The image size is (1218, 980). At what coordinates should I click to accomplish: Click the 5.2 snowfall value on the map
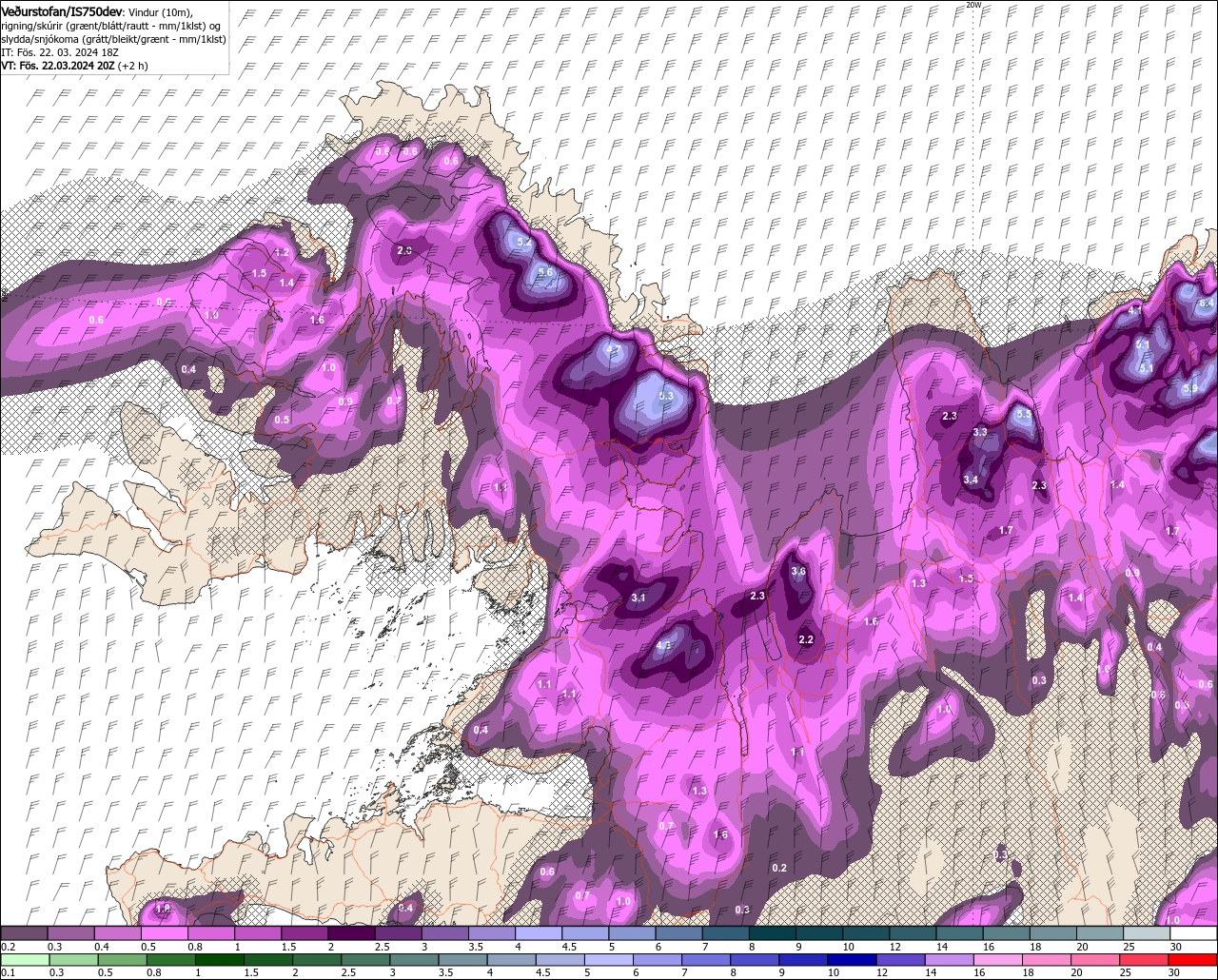click(x=524, y=243)
